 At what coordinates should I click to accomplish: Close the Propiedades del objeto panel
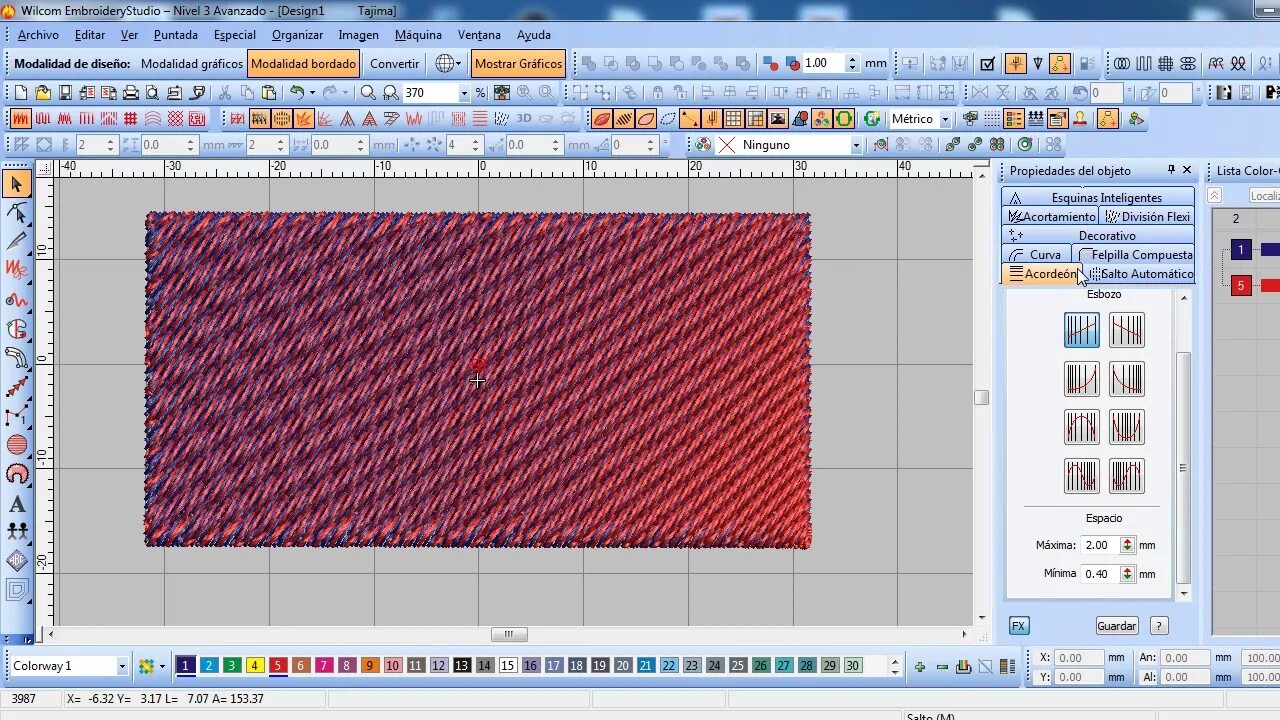(x=1187, y=170)
